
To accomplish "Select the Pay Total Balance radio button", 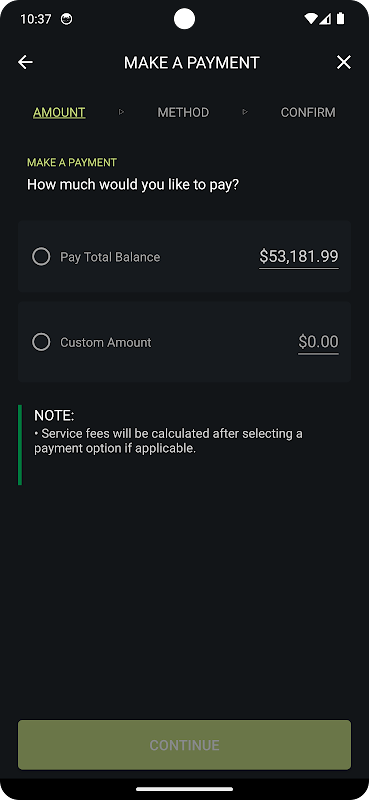I will 41,257.
